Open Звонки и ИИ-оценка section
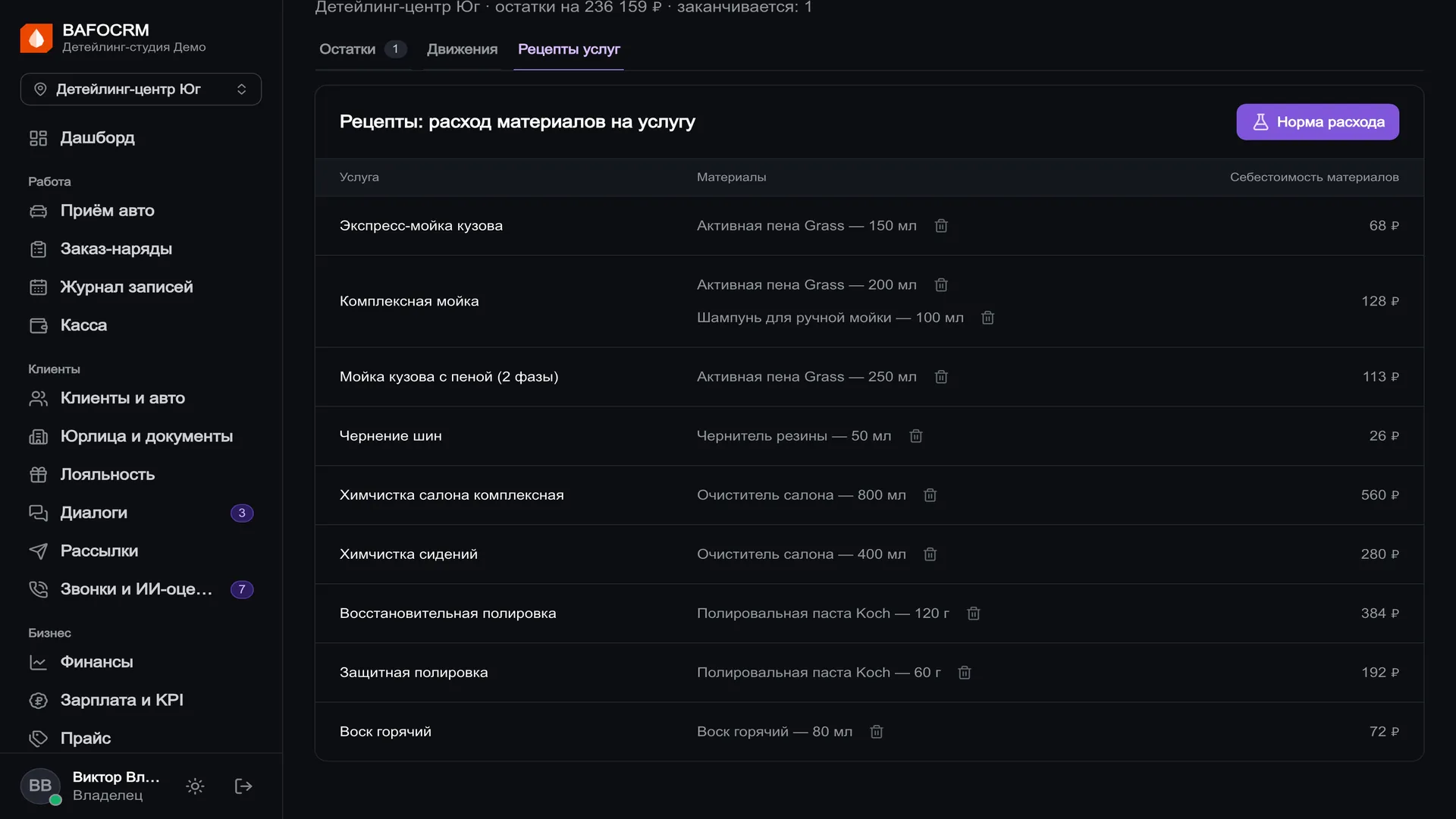 click(x=141, y=589)
